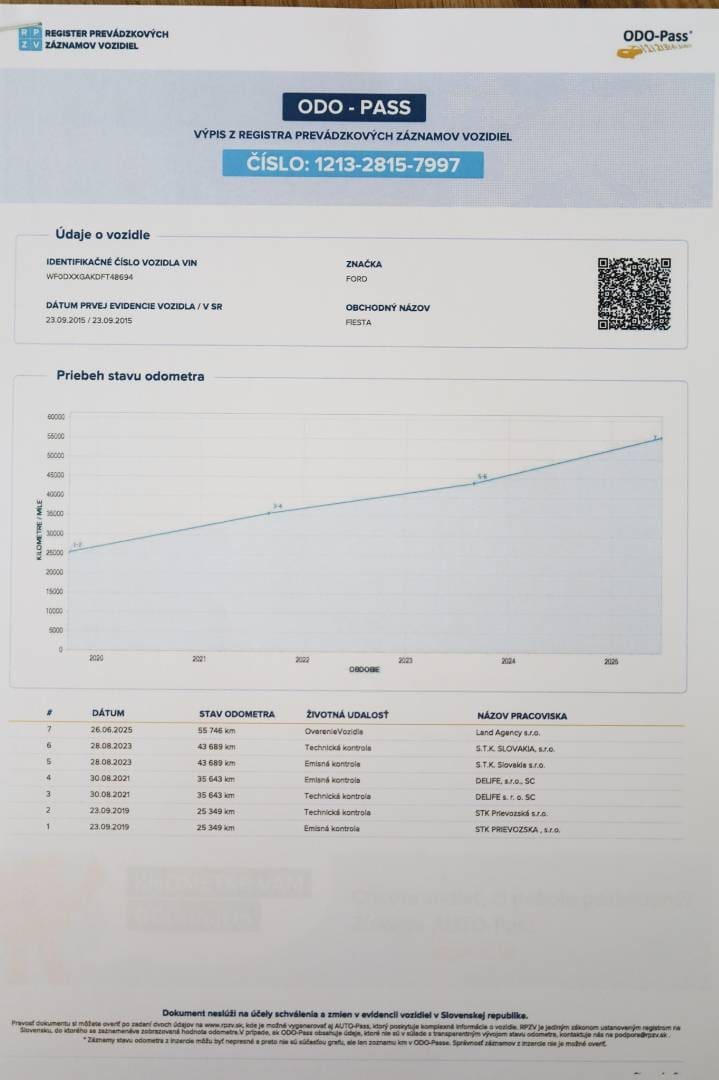The height and width of the screenshot is (1080, 719).
Task: Click the 'Priebeh stavu odometra' chart heading
Action: 130,376
